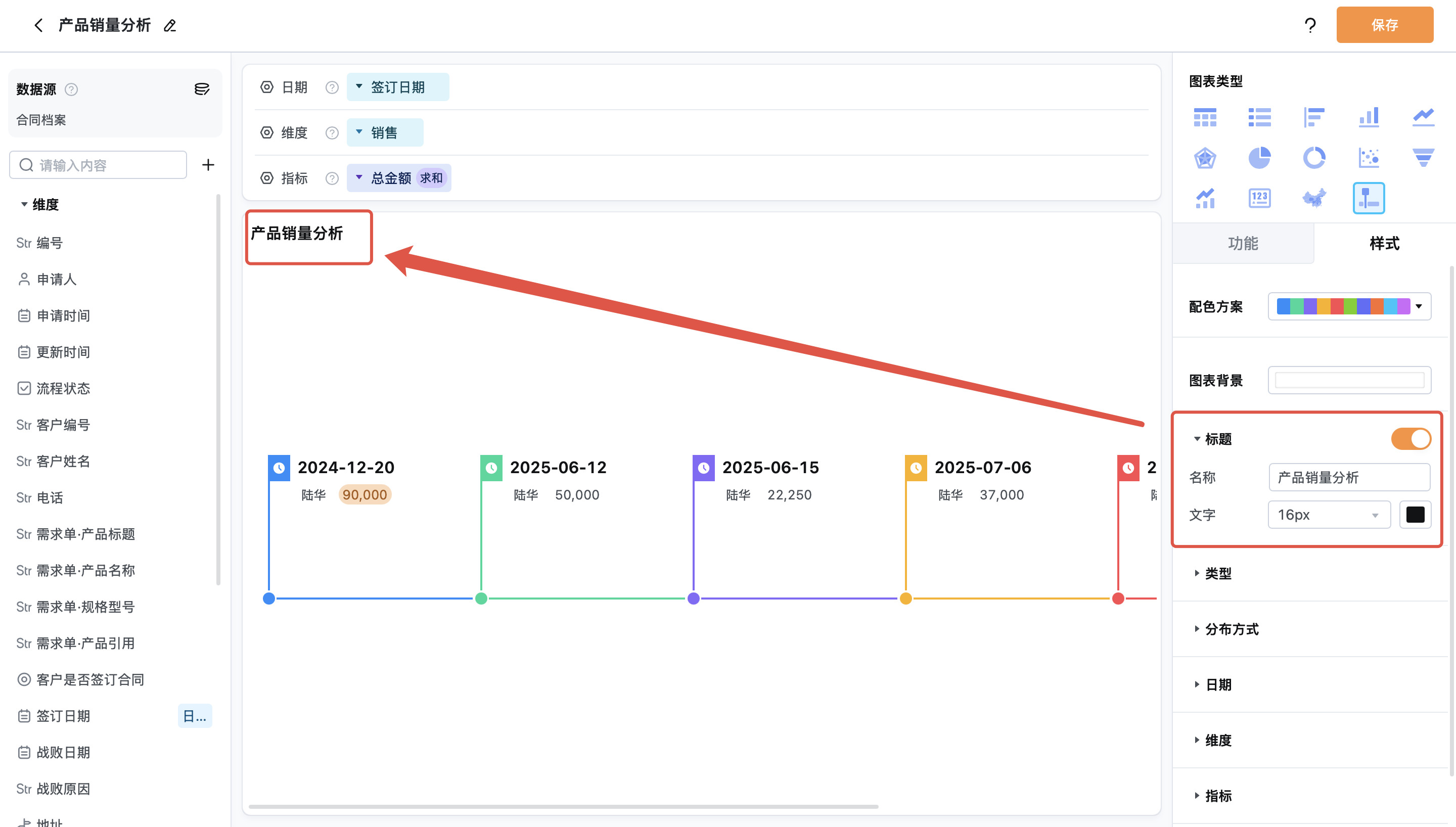Select the line chart type
The height and width of the screenshot is (827, 1456).
click(x=1423, y=117)
